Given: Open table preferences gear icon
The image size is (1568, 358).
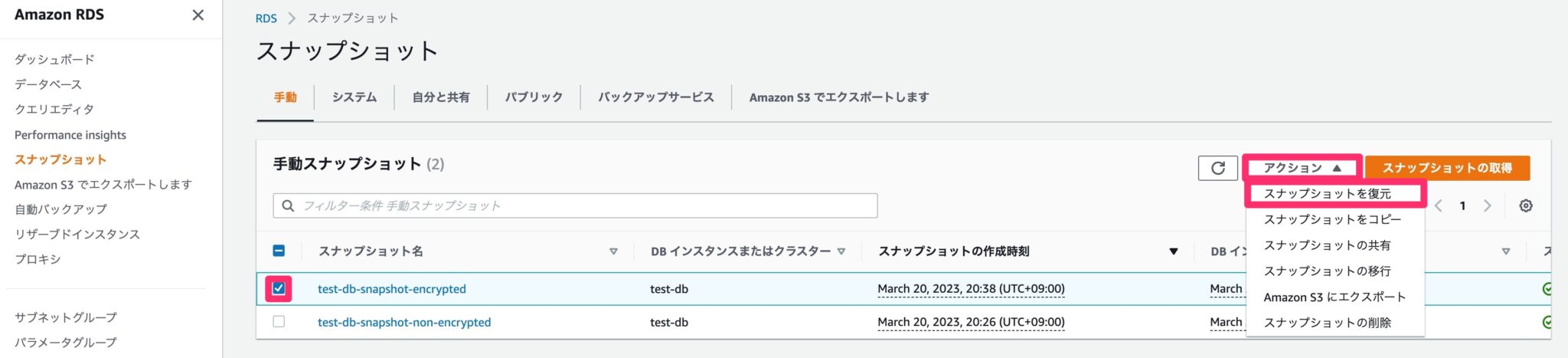Looking at the screenshot, I should pyautogui.click(x=1525, y=205).
